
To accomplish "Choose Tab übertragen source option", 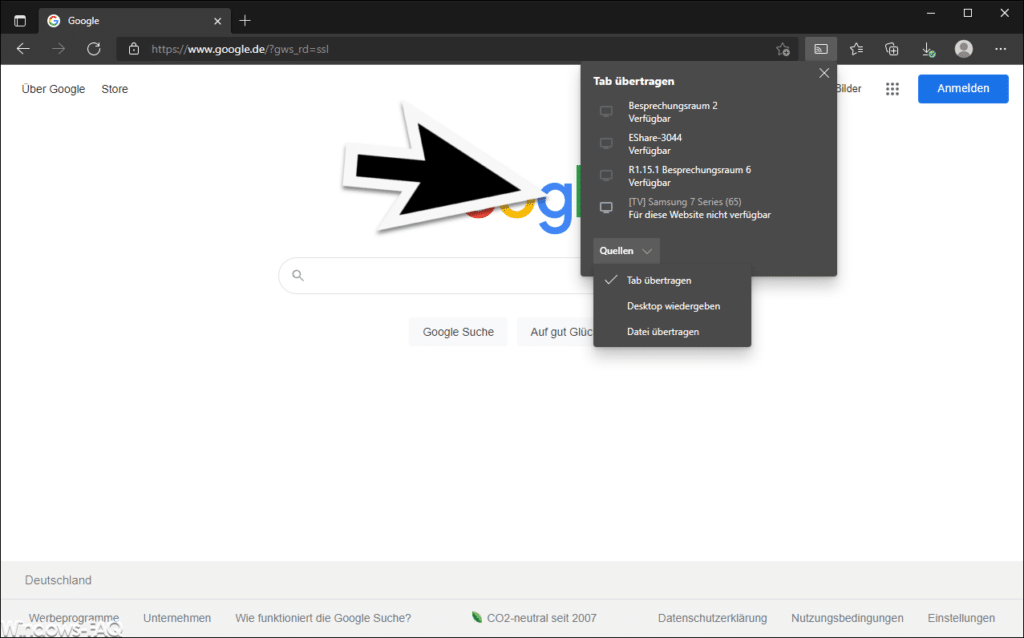I will (x=672, y=280).
